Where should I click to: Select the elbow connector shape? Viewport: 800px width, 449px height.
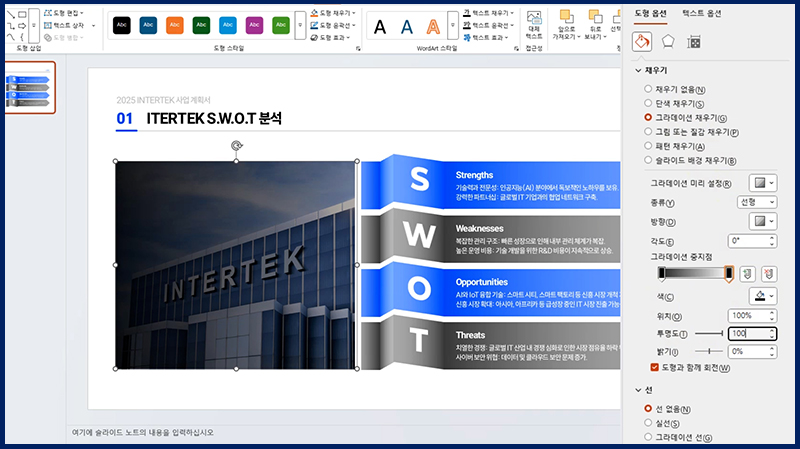pos(11,26)
